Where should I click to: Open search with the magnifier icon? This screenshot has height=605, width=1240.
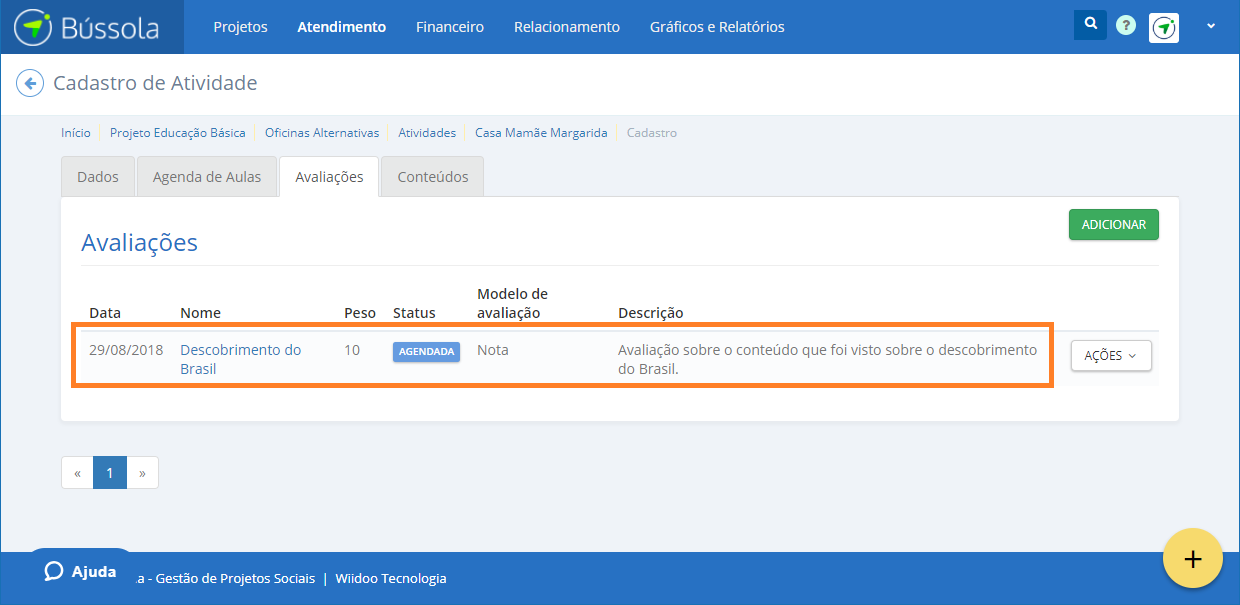(1090, 25)
